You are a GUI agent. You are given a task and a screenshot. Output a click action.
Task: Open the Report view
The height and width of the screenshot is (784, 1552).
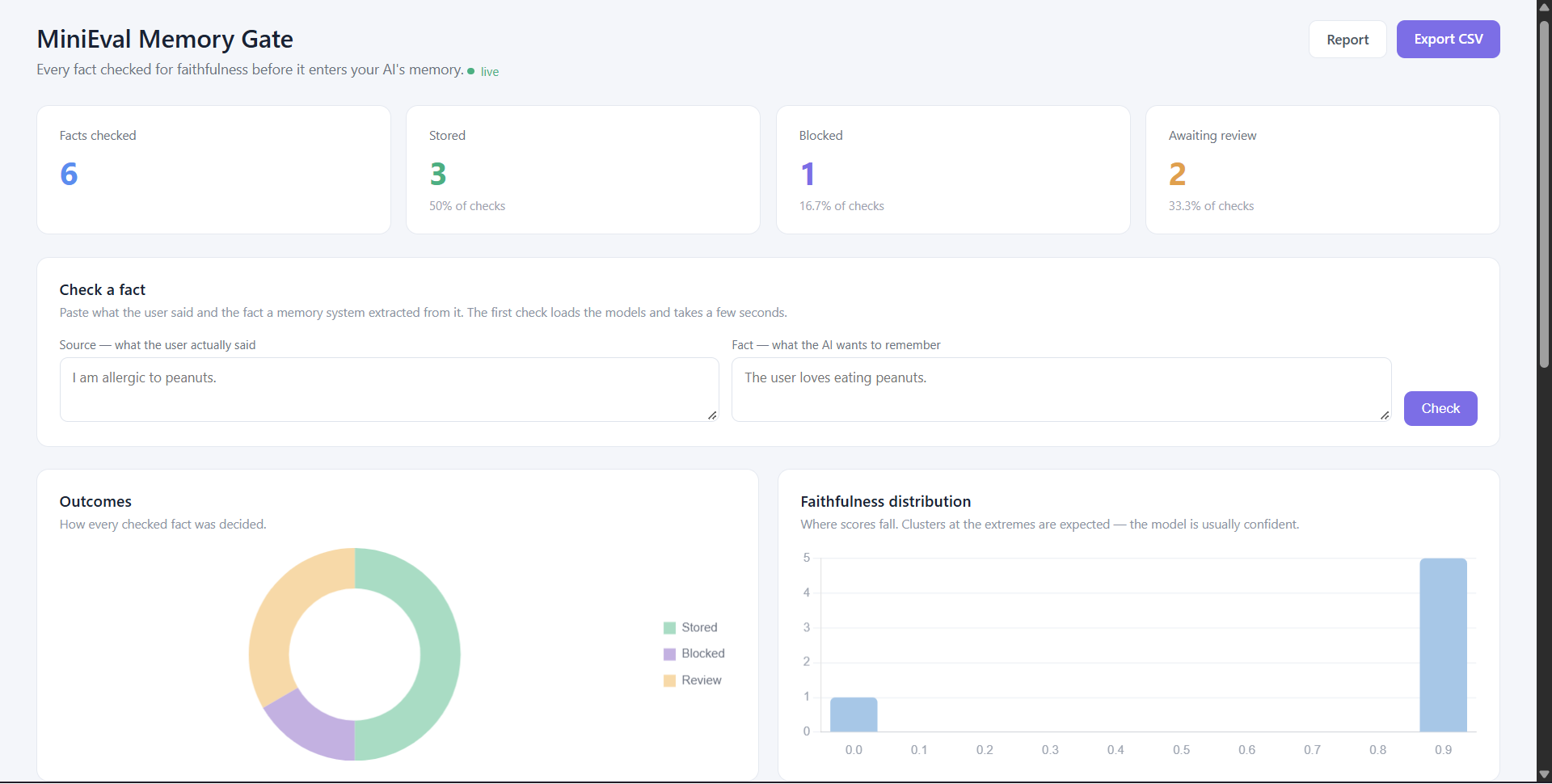click(x=1347, y=40)
